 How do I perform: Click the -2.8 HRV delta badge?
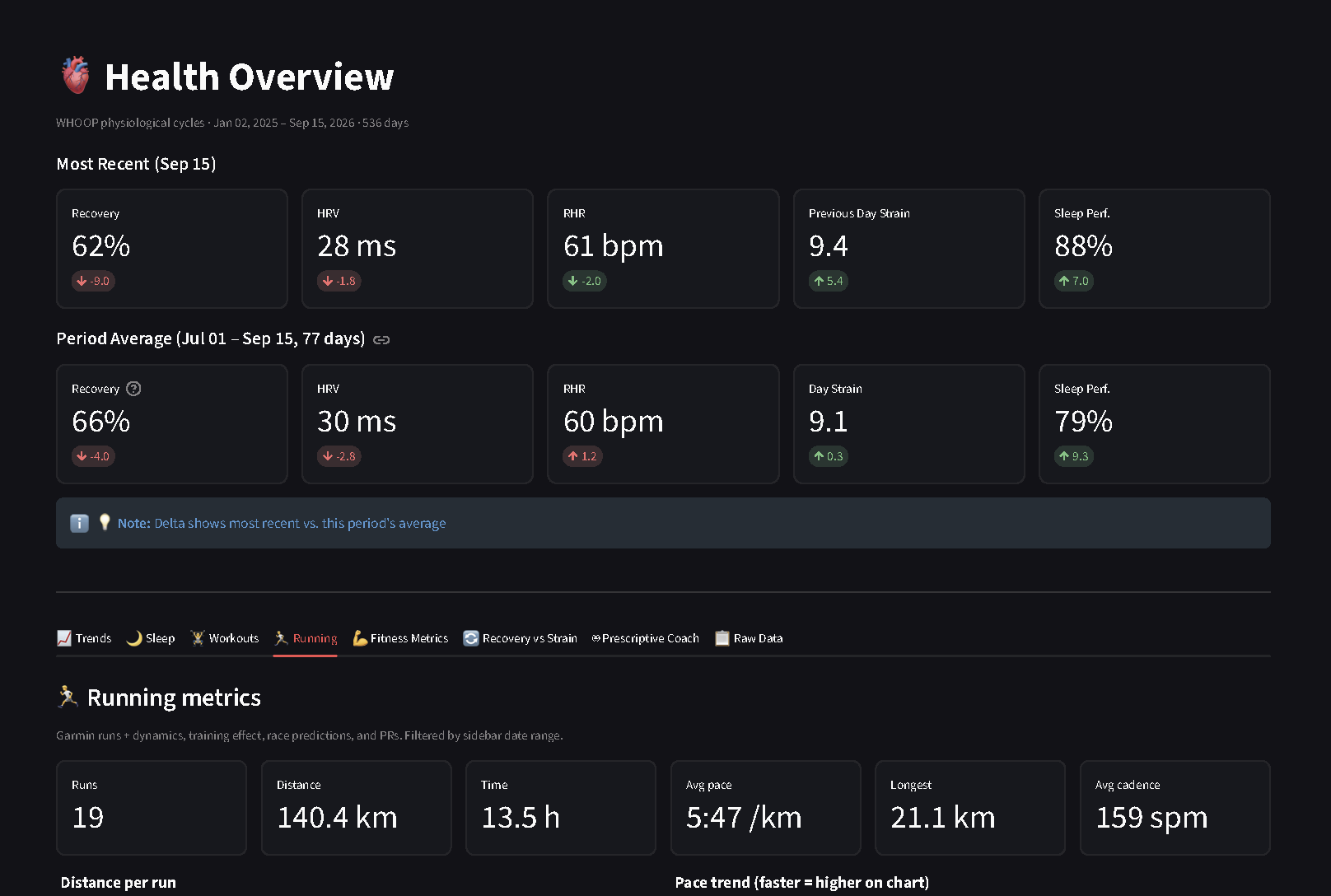click(339, 456)
